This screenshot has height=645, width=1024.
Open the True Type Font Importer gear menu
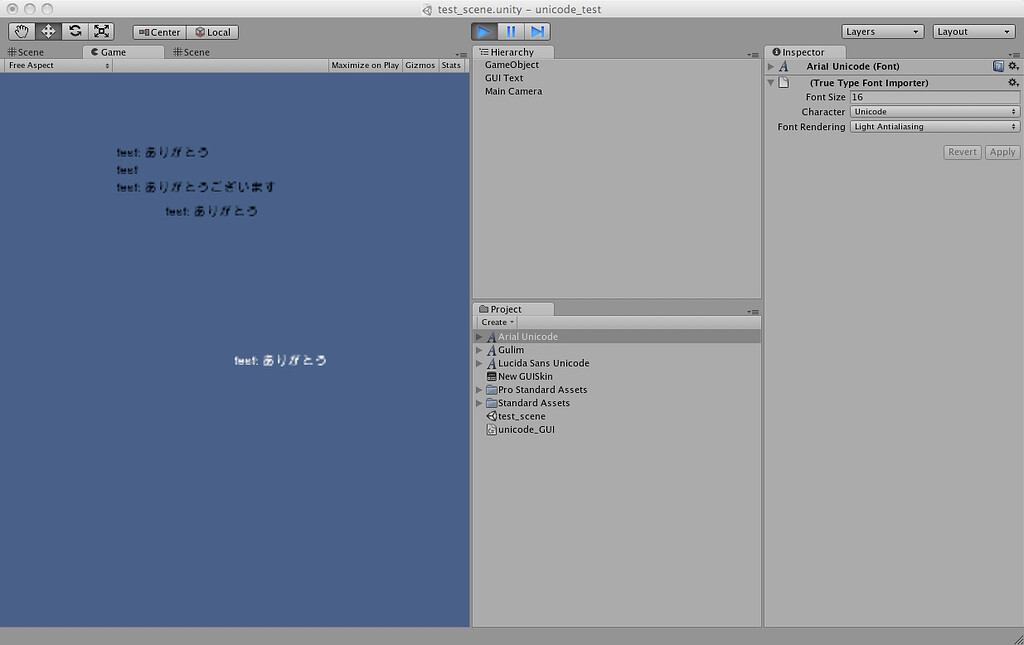pos(1013,82)
